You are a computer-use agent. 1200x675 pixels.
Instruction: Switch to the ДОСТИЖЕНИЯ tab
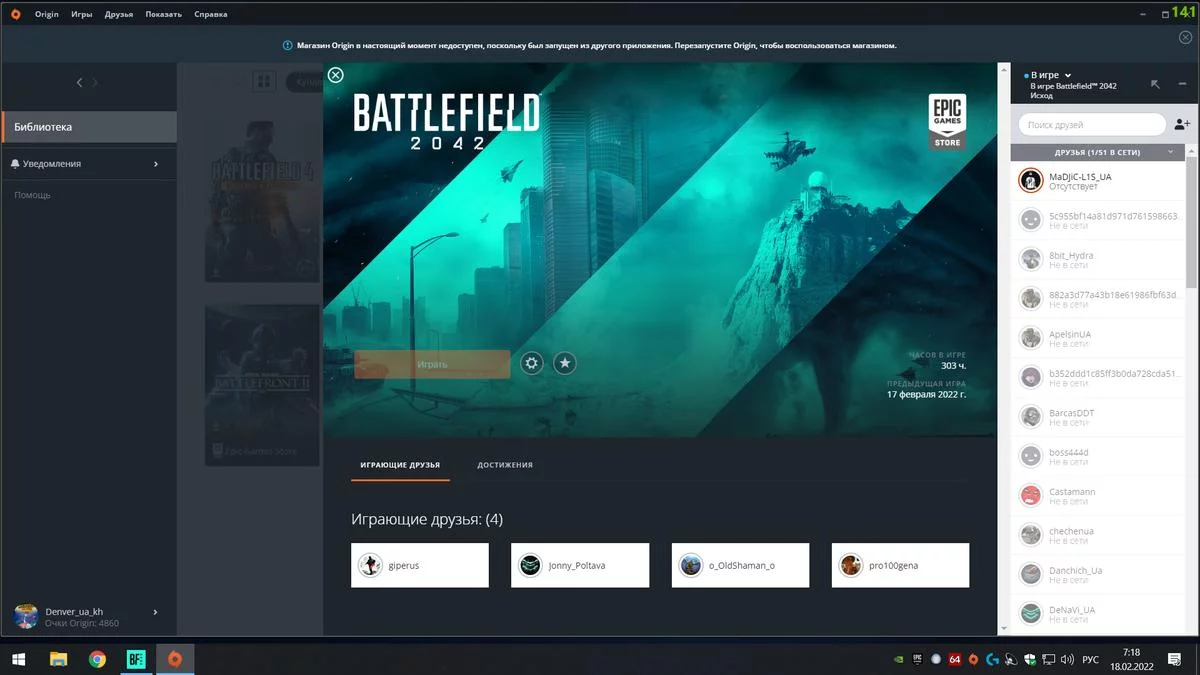[504, 465]
